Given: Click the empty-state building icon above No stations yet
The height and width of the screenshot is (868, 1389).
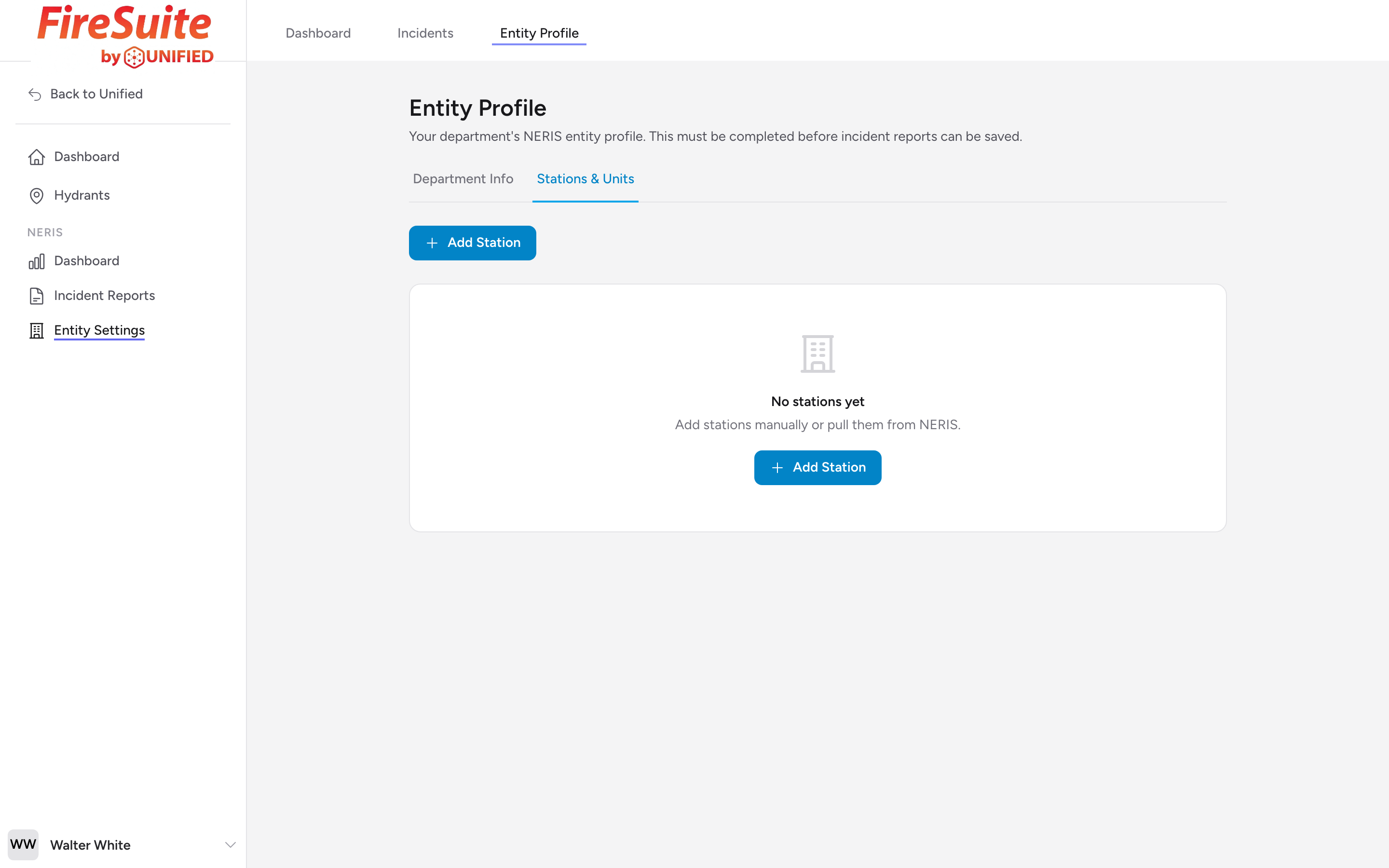Looking at the screenshot, I should click(817, 353).
